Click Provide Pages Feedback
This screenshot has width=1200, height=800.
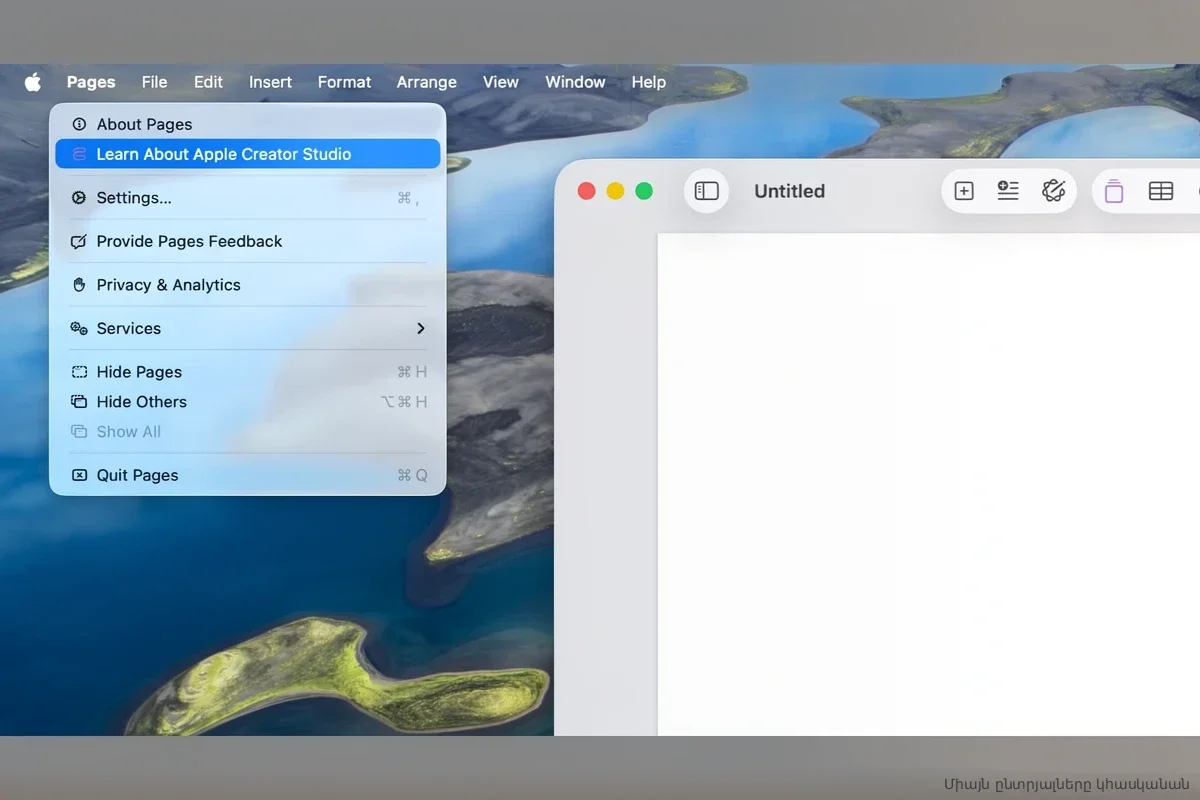point(189,241)
